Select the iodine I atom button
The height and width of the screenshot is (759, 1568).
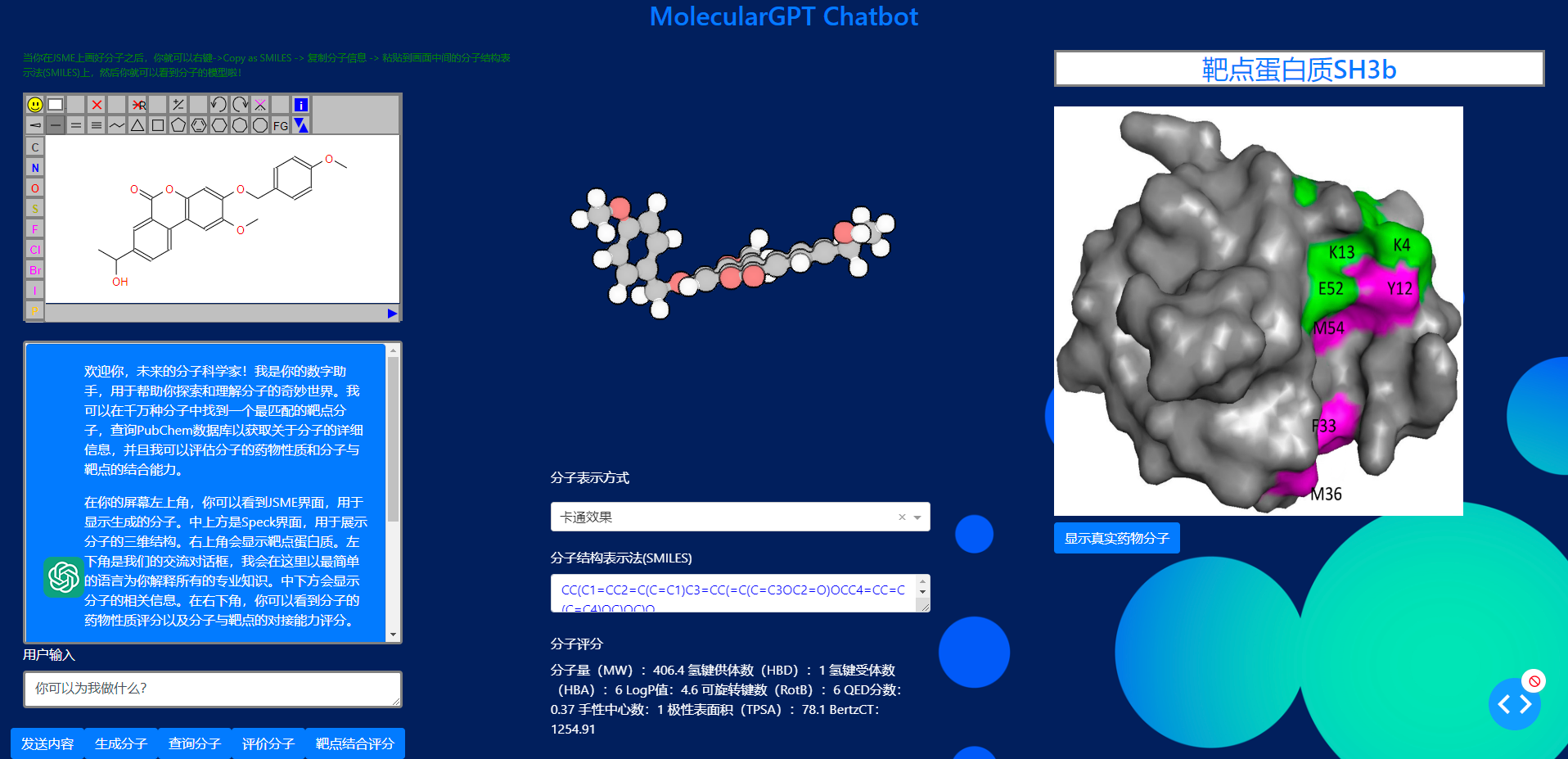pyautogui.click(x=35, y=291)
